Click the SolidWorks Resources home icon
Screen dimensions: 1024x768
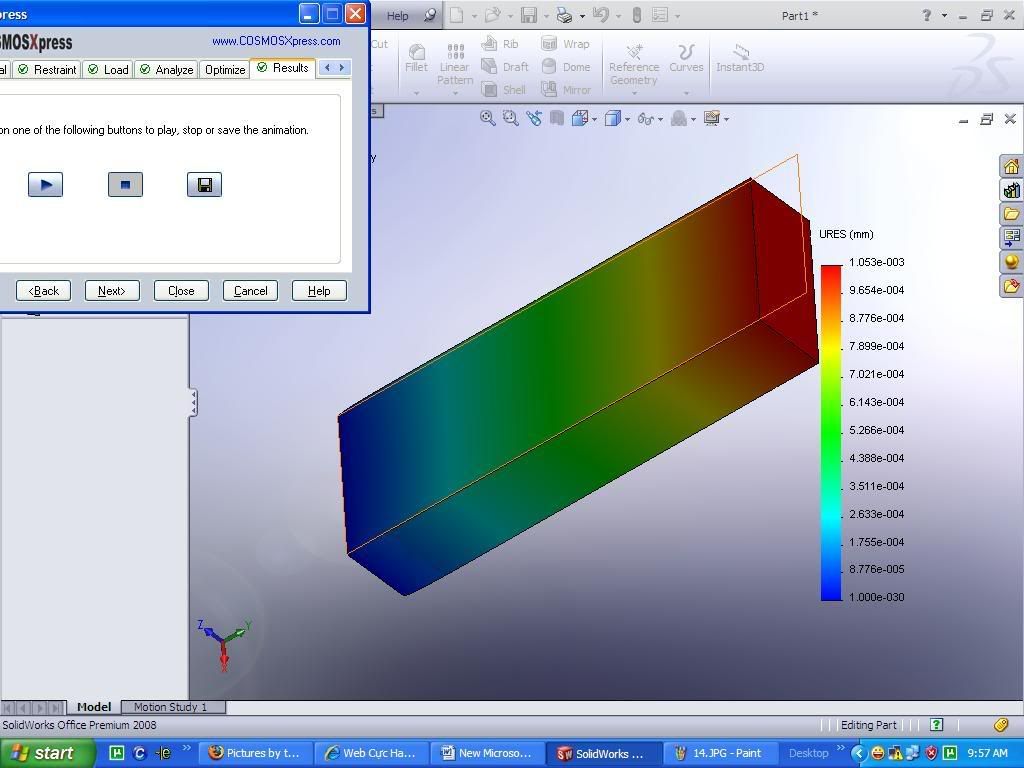pyautogui.click(x=1011, y=166)
